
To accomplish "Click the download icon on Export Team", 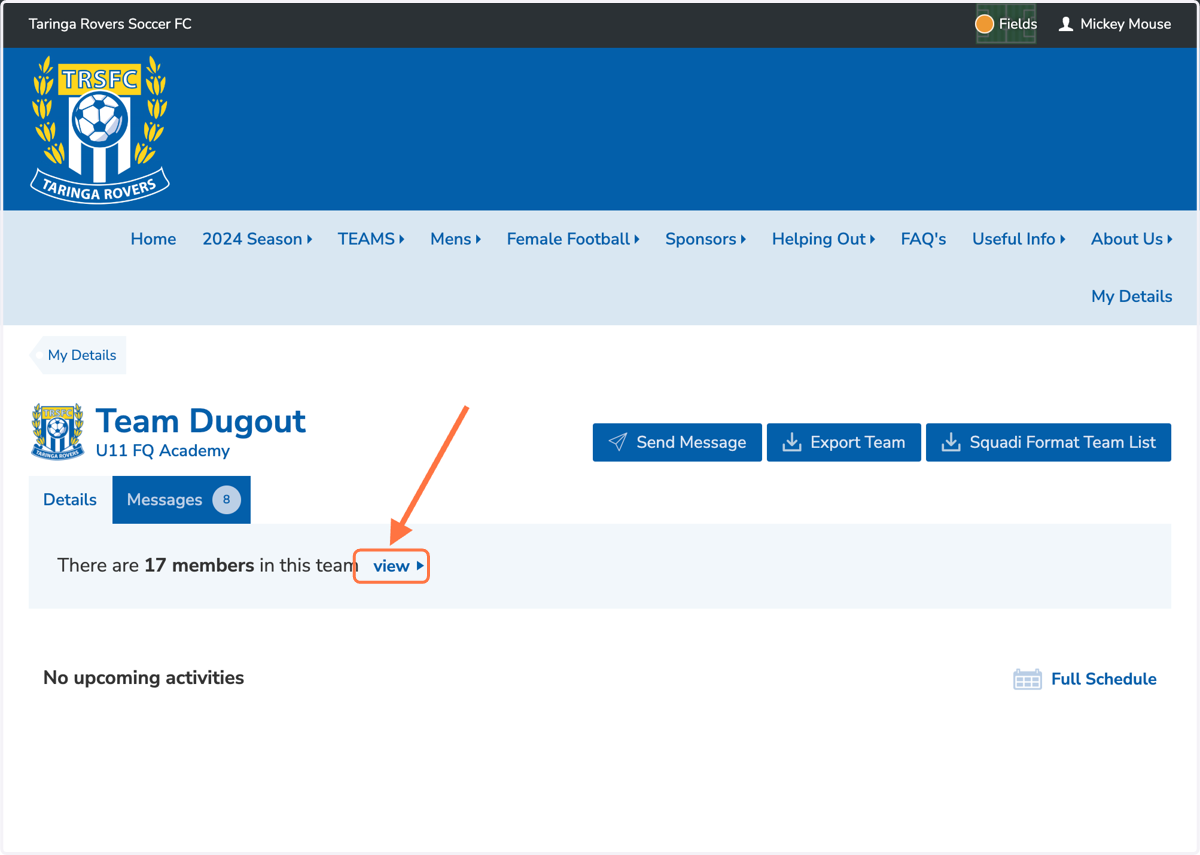I will click(792, 442).
